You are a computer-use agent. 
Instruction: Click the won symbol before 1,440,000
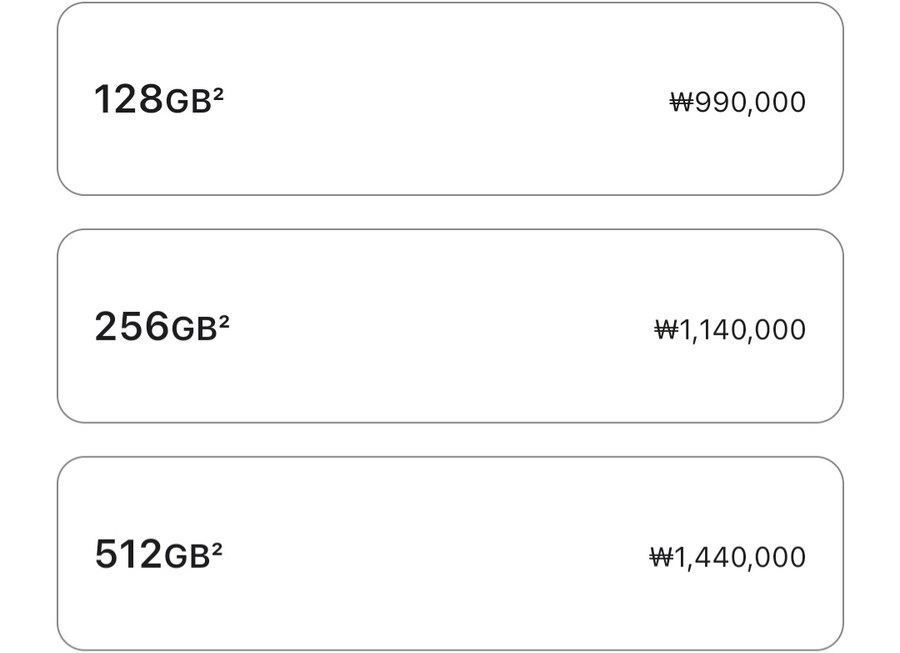click(x=661, y=558)
